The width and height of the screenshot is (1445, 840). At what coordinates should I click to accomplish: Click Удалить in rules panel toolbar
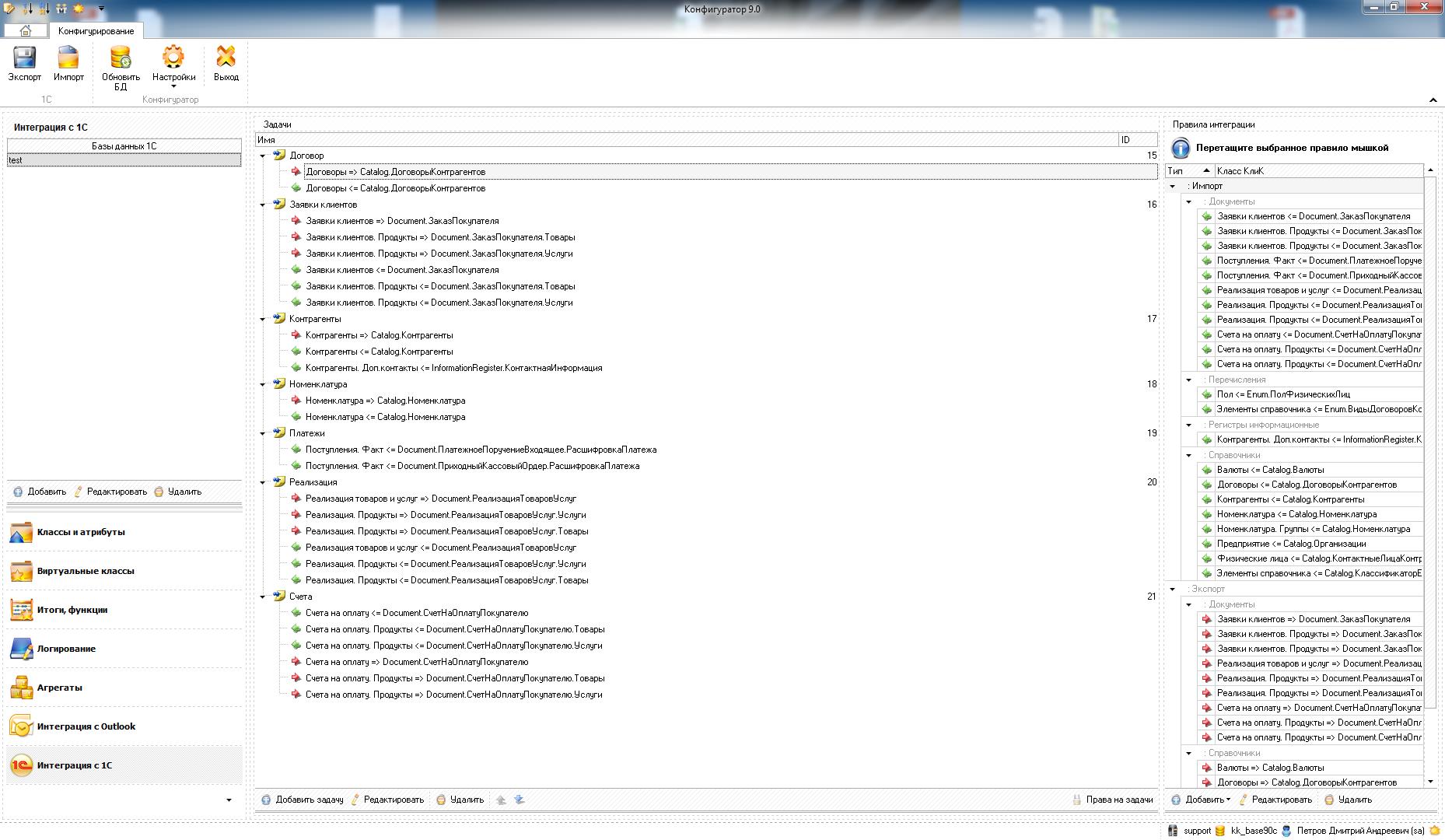click(x=1348, y=800)
